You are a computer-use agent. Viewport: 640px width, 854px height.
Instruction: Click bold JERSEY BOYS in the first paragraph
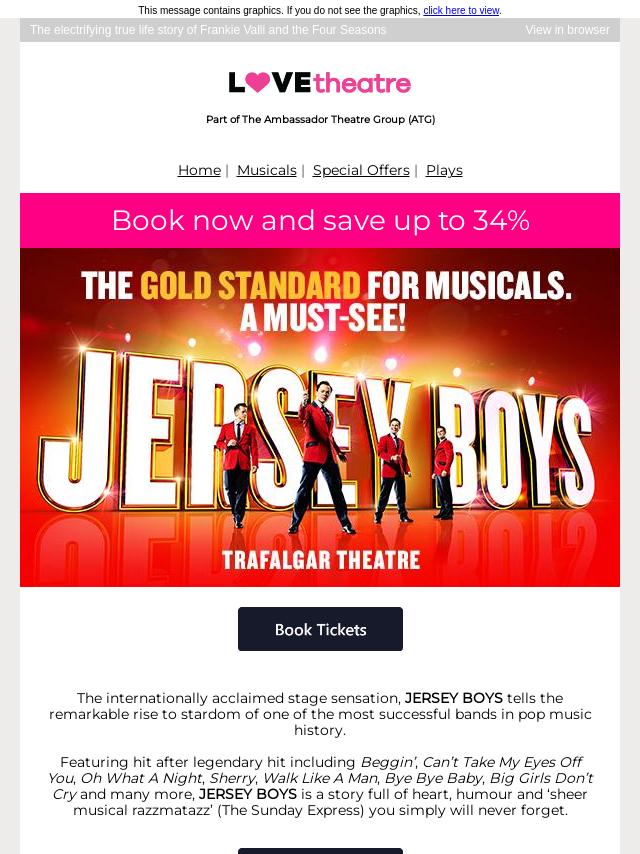454,698
